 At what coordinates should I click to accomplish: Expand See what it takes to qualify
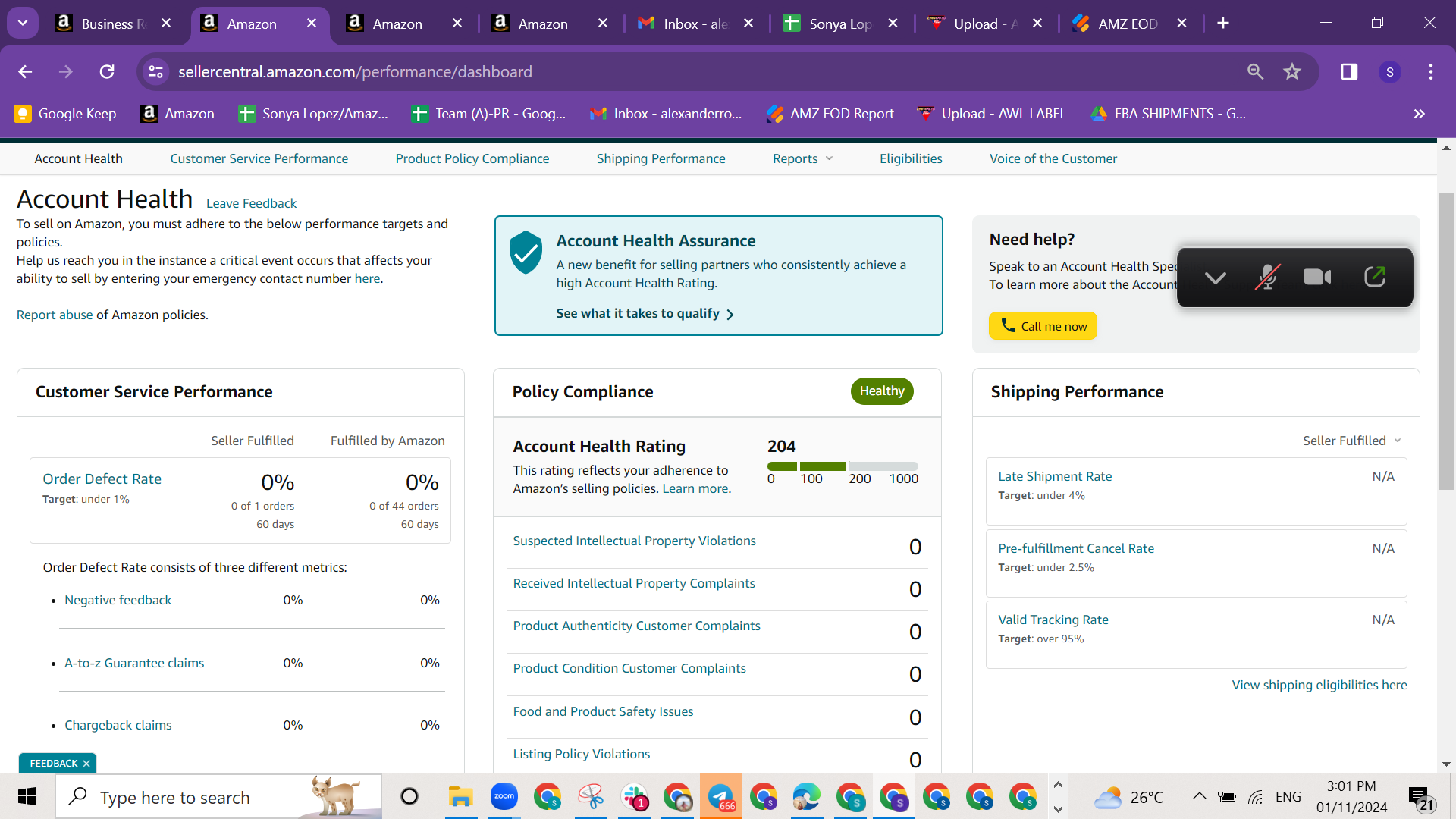point(645,313)
